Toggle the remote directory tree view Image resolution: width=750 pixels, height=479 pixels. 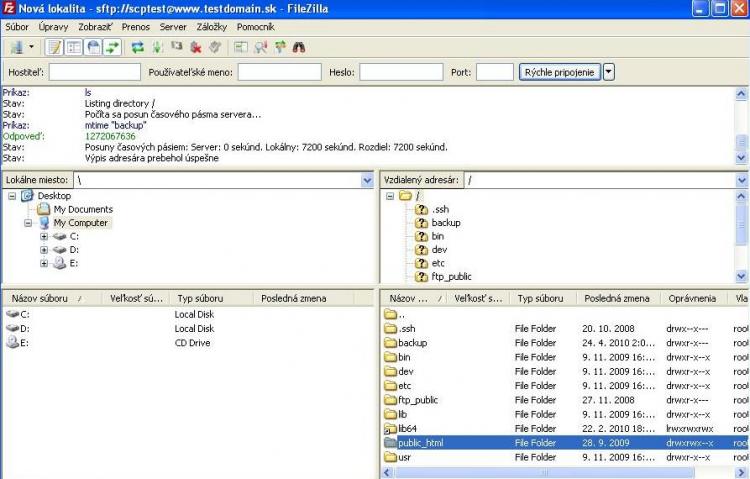pyautogui.click(x=94, y=47)
